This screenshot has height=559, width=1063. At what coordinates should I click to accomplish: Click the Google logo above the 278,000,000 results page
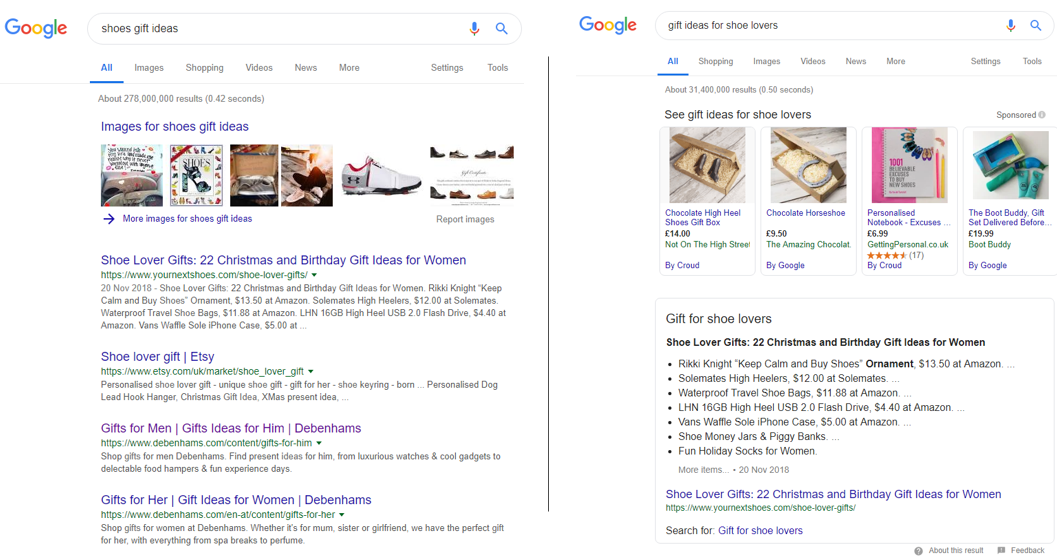click(x=36, y=28)
